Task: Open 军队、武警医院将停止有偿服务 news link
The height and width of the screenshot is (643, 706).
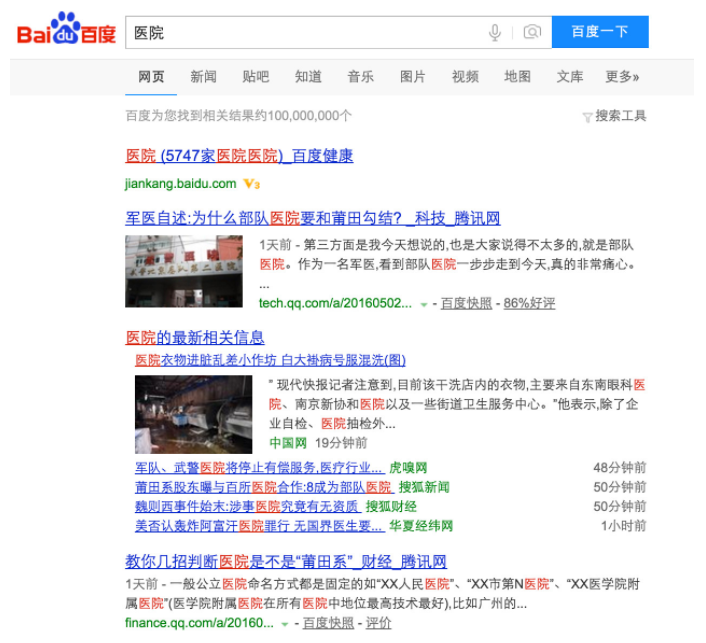Action: click(x=260, y=468)
